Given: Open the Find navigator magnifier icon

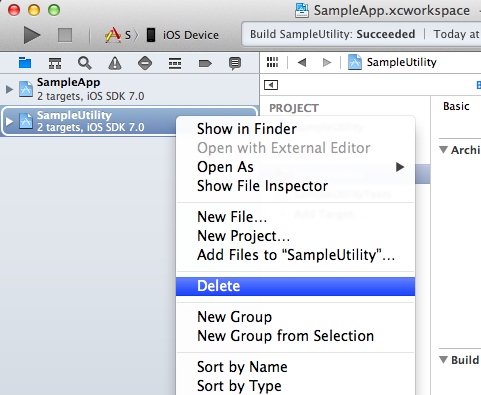Looking at the screenshot, I should click(85, 63).
